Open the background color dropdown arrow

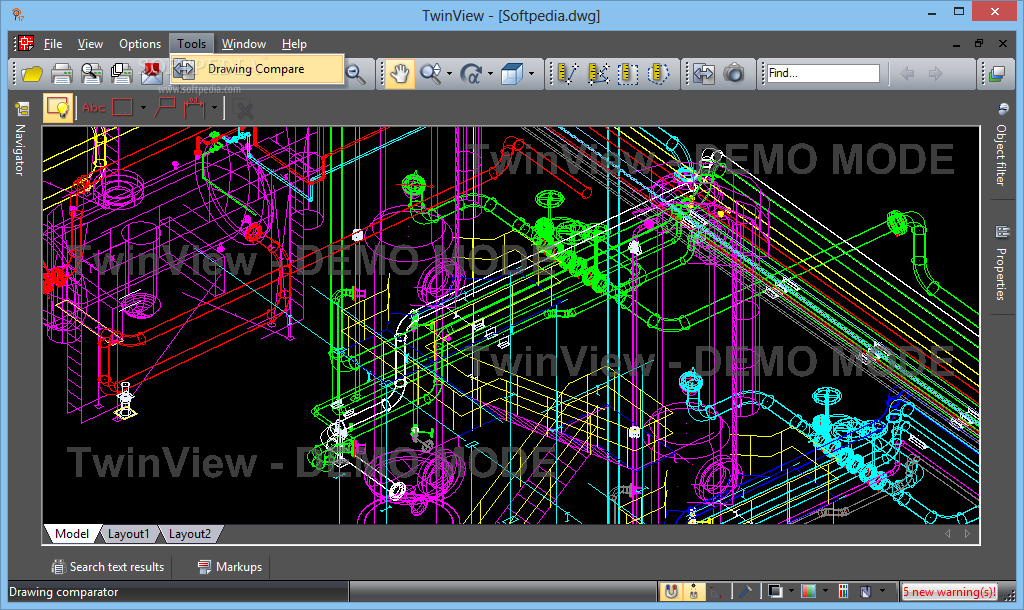click(791, 591)
